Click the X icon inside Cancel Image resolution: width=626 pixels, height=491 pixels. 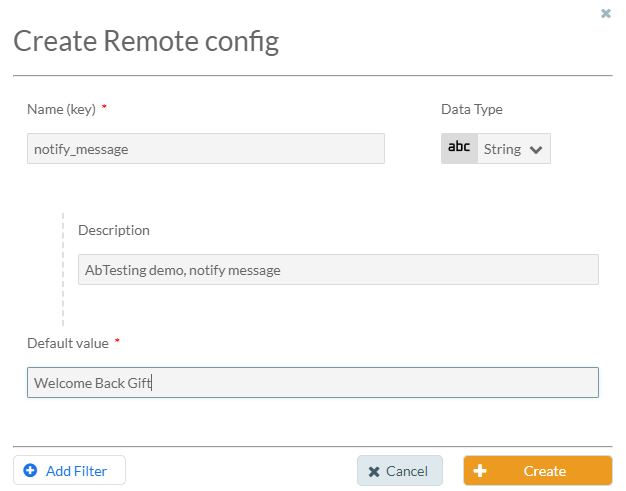click(374, 472)
